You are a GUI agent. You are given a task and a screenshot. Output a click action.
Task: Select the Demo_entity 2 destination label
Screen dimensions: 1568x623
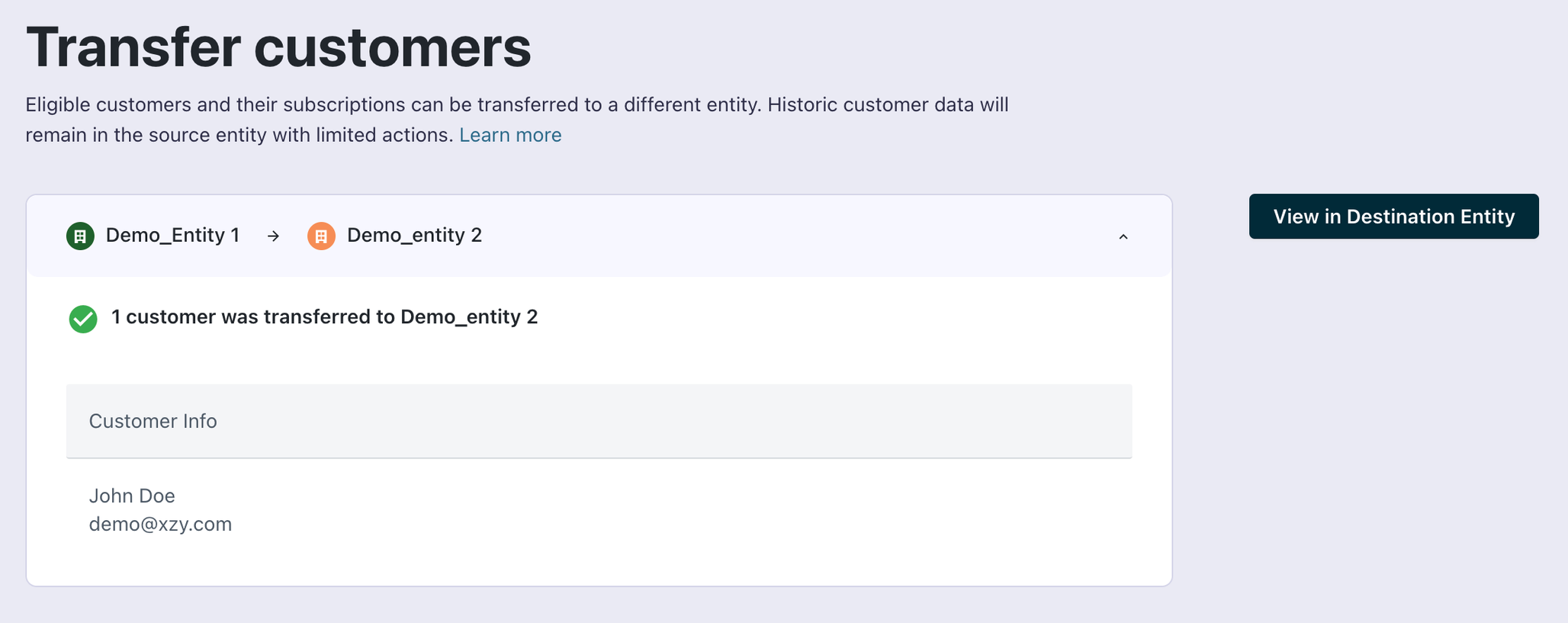414,236
